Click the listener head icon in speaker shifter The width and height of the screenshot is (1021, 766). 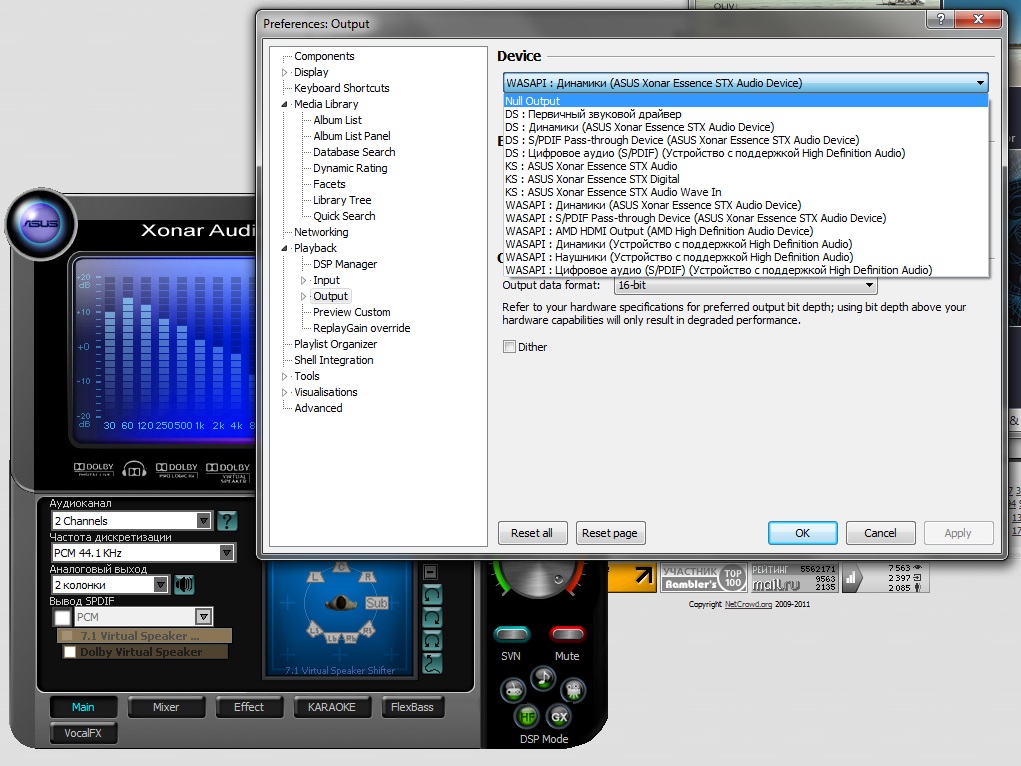[x=340, y=603]
